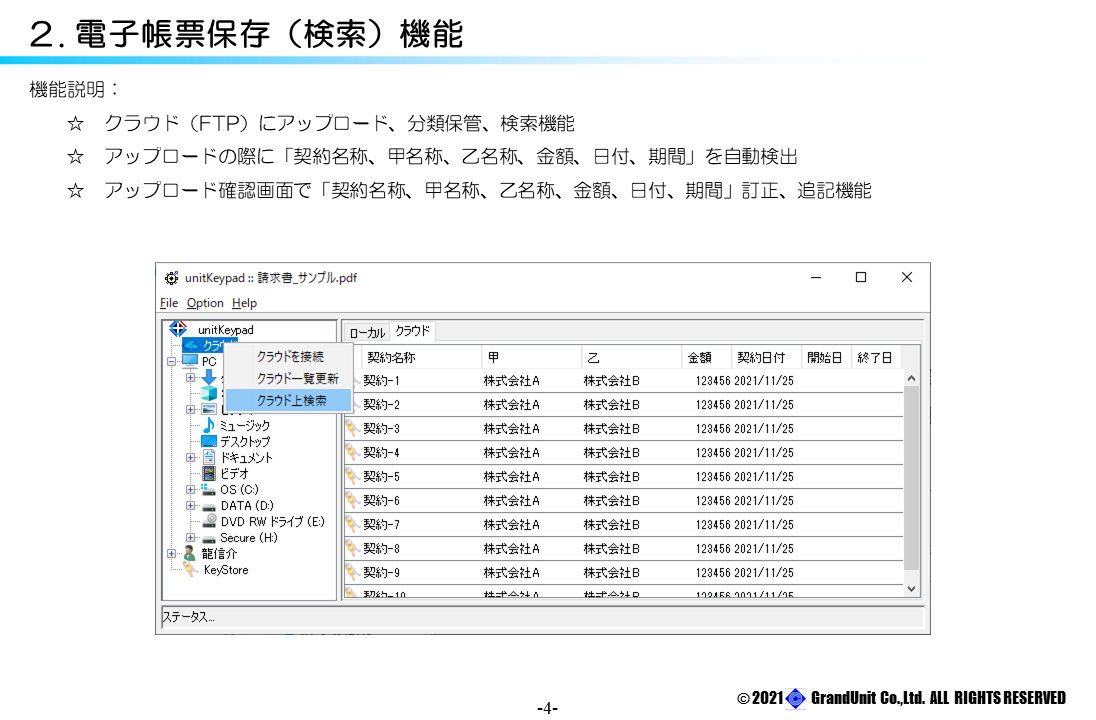1096x720 pixels.
Task: Select the unitKeypad root tree label
Action: coord(226,330)
